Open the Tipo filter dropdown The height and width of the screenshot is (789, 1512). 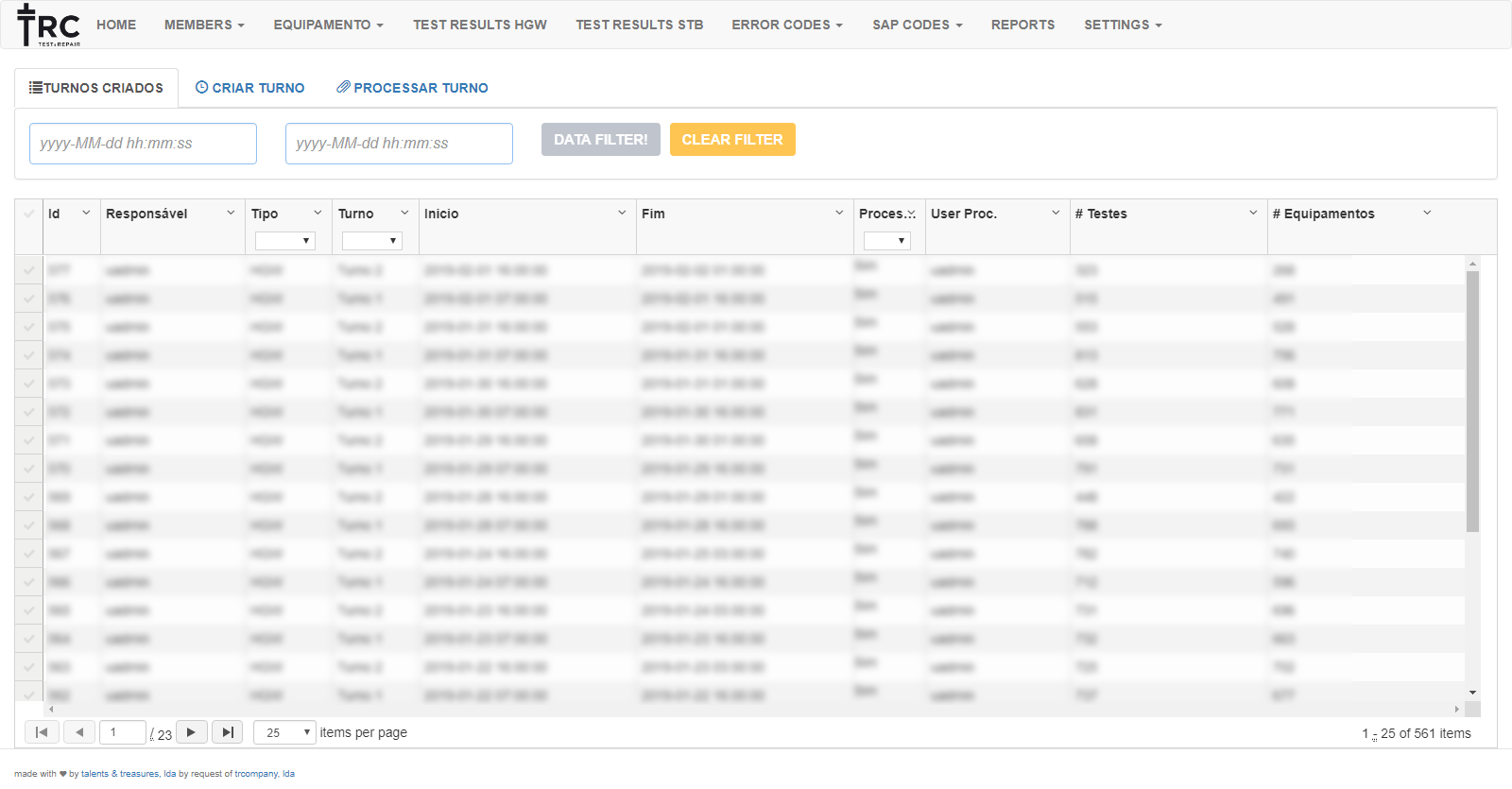(284, 241)
